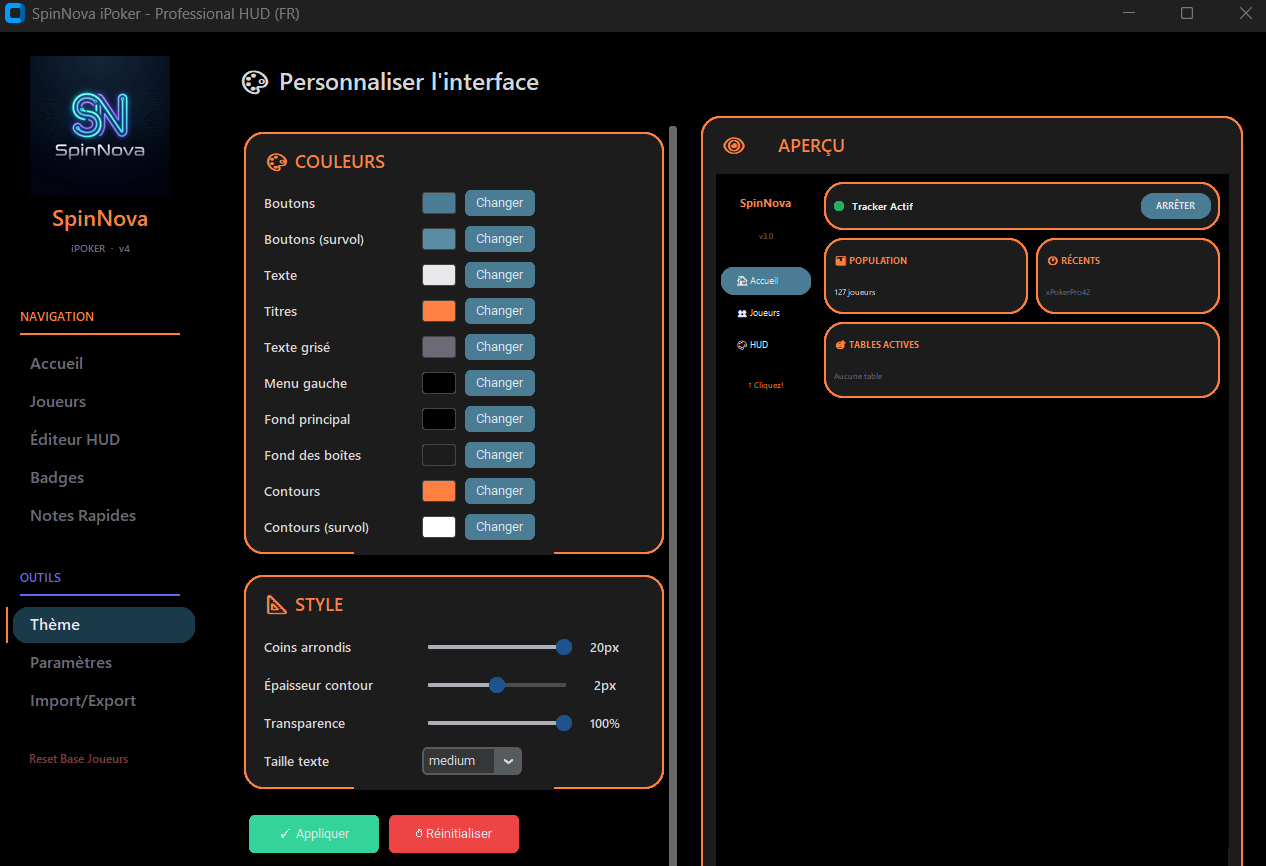Open the Éditeur HUD page
Image resolution: width=1266 pixels, height=866 pixels.
[x=75, y=440]
